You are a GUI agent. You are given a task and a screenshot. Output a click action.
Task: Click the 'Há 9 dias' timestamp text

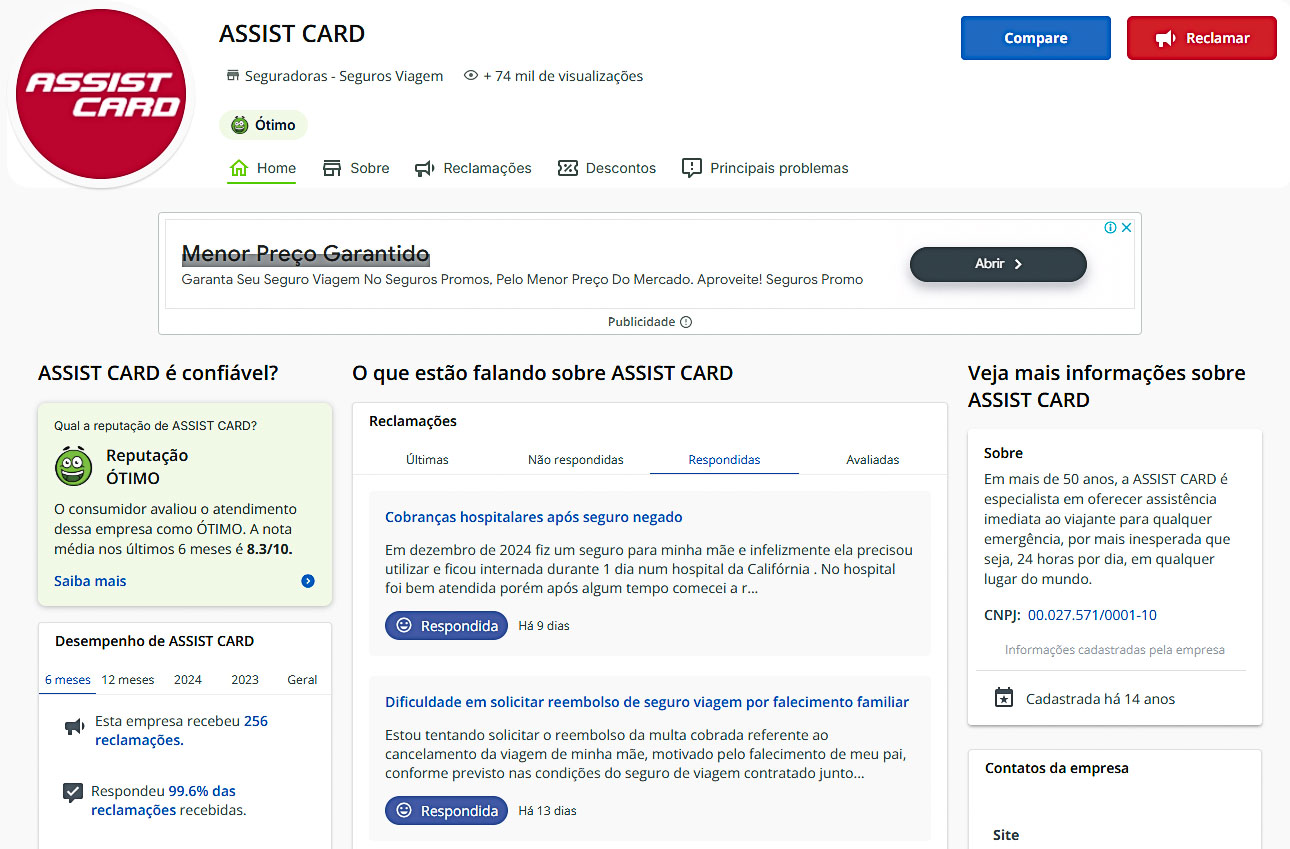[x=544, y=626]
